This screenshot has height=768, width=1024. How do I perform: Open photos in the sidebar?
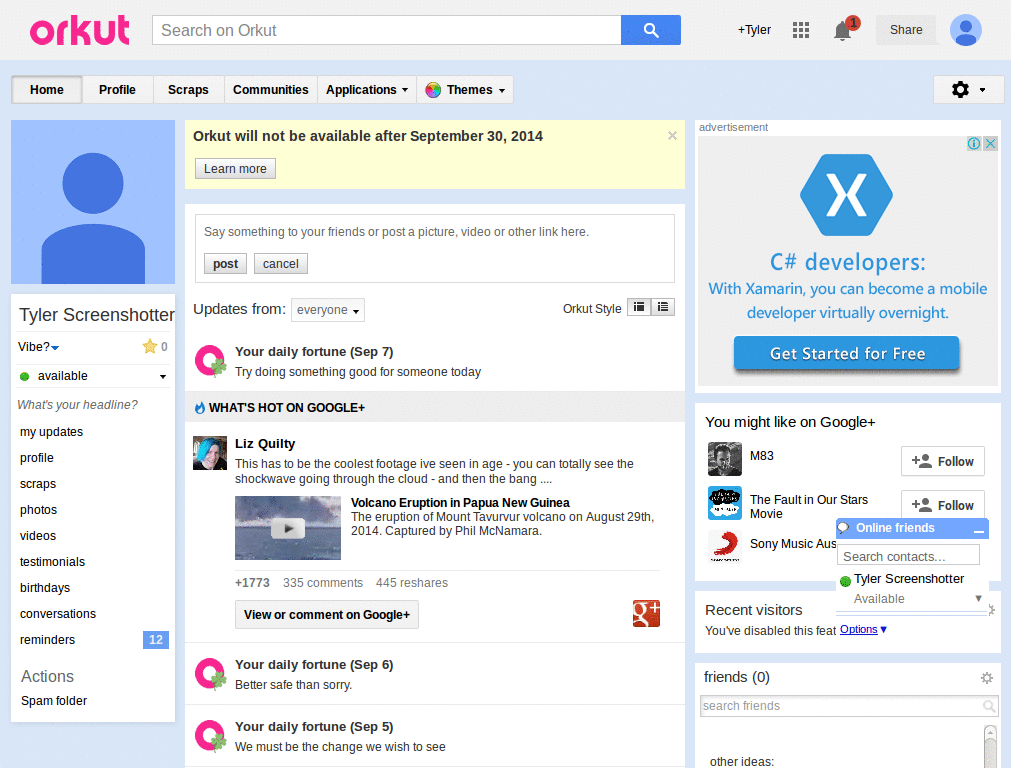click(39, 510)
